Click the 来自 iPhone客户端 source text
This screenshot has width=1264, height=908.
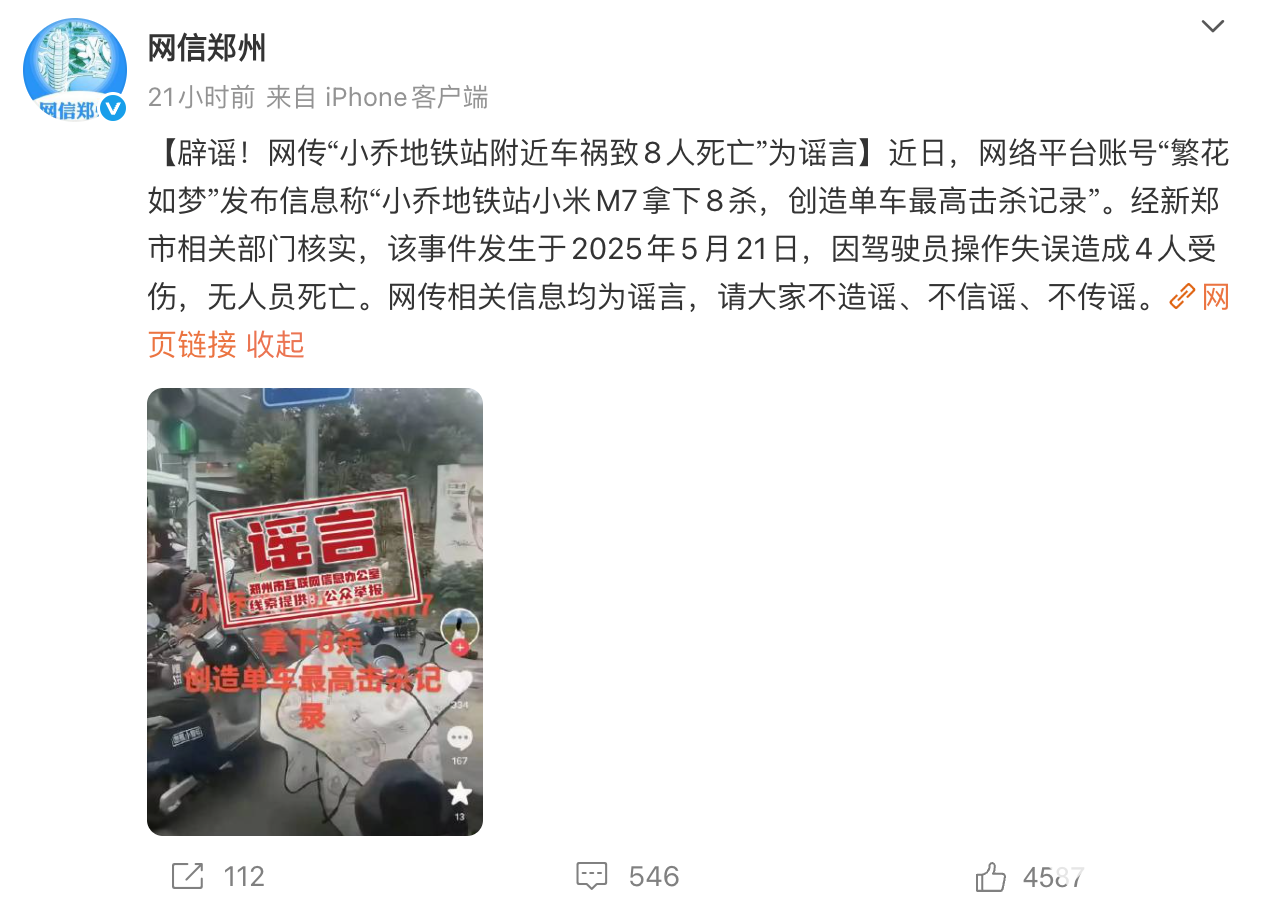coord(377,97)
